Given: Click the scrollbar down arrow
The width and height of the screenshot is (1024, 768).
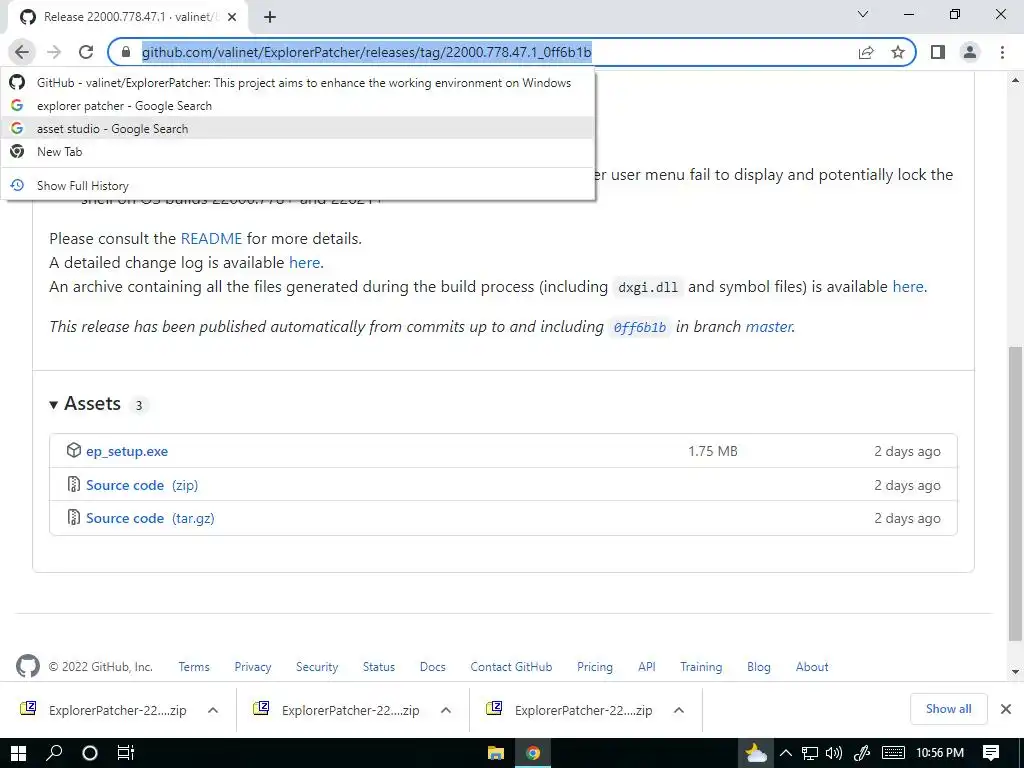Looking at the screenshot, I should pos(1015,671).
